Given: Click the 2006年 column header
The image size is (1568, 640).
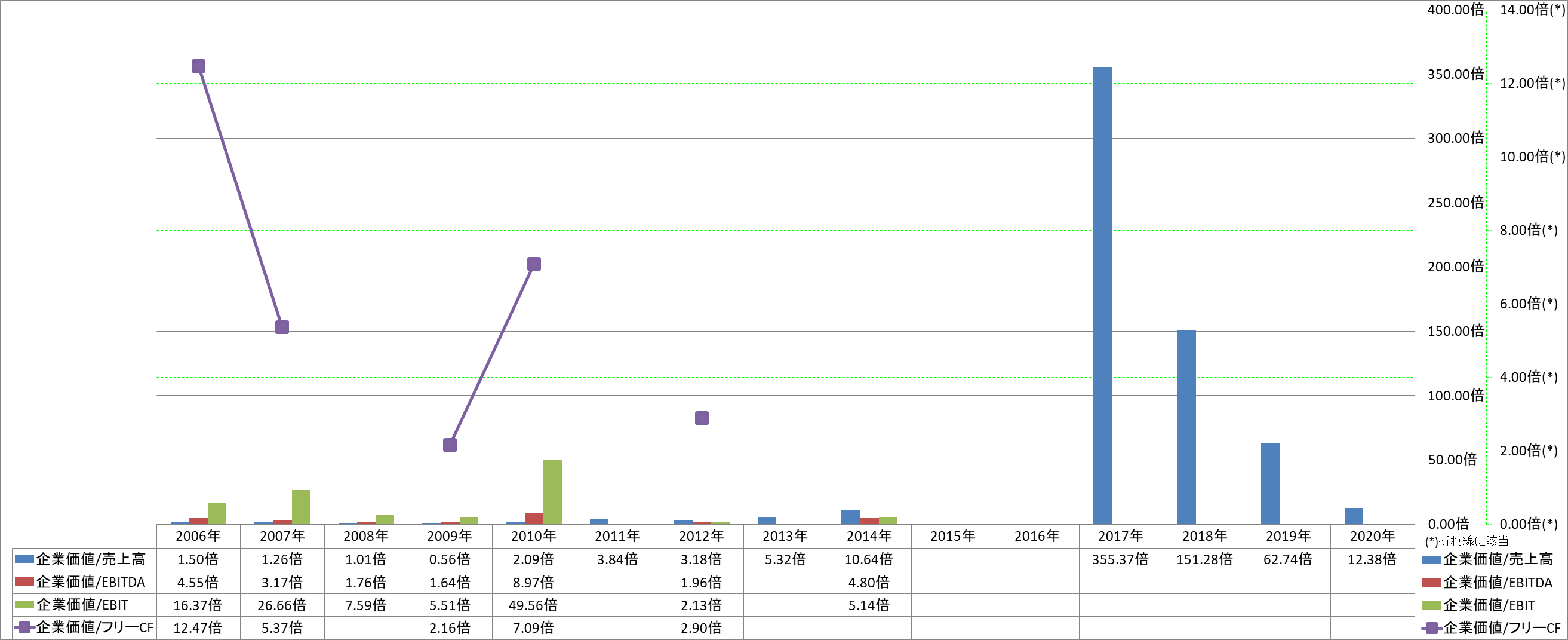Looking at the screenshot, I should (x=198, y=536).
